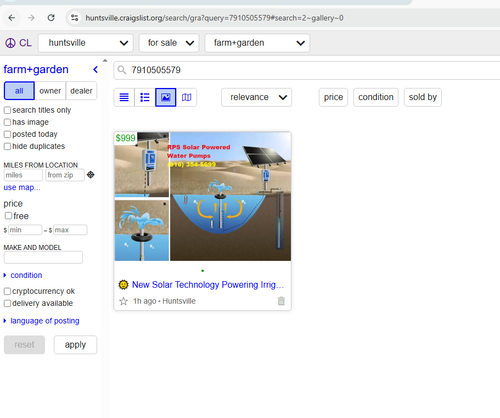Click the browser forward arrow

click(x=31, y=18)
